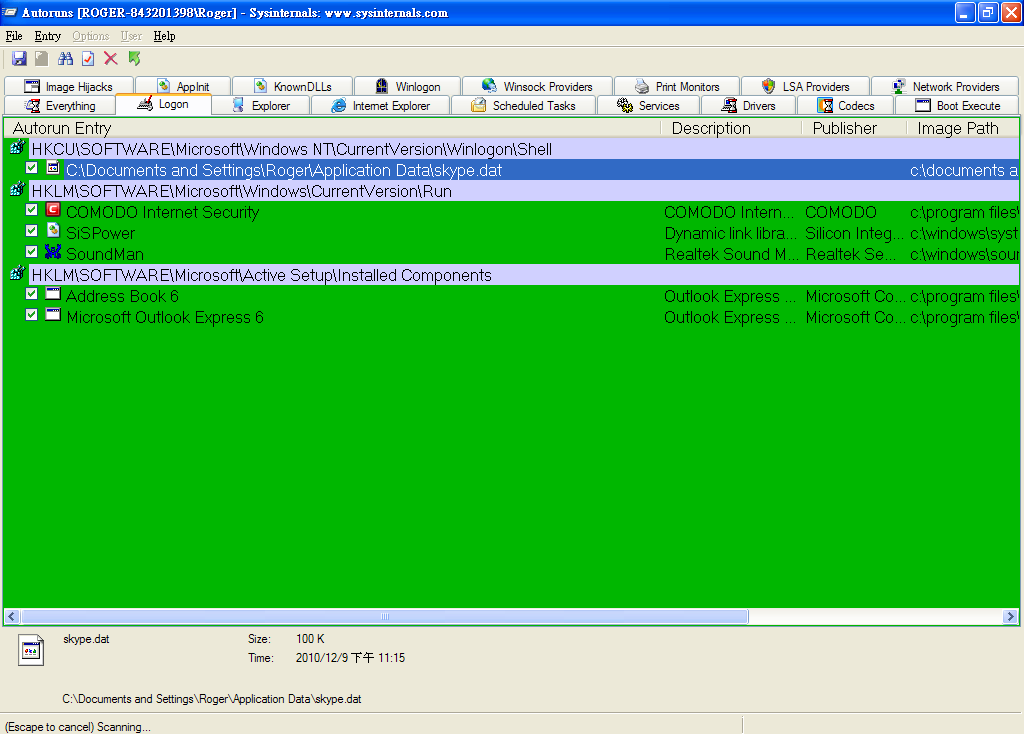Screen dimensions: 1024x734
Task: Switch to the Everything tab
Action: tap(60, 105)
